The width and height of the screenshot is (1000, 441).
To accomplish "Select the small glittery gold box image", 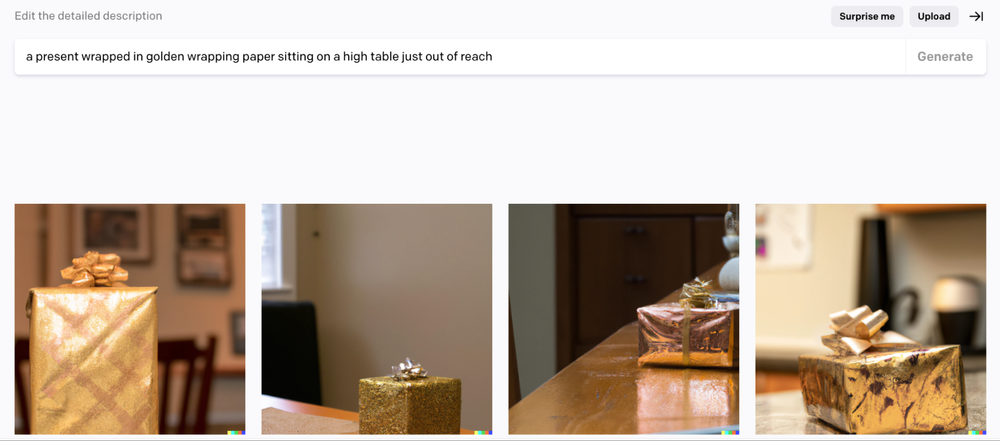I will coord(376,319).
